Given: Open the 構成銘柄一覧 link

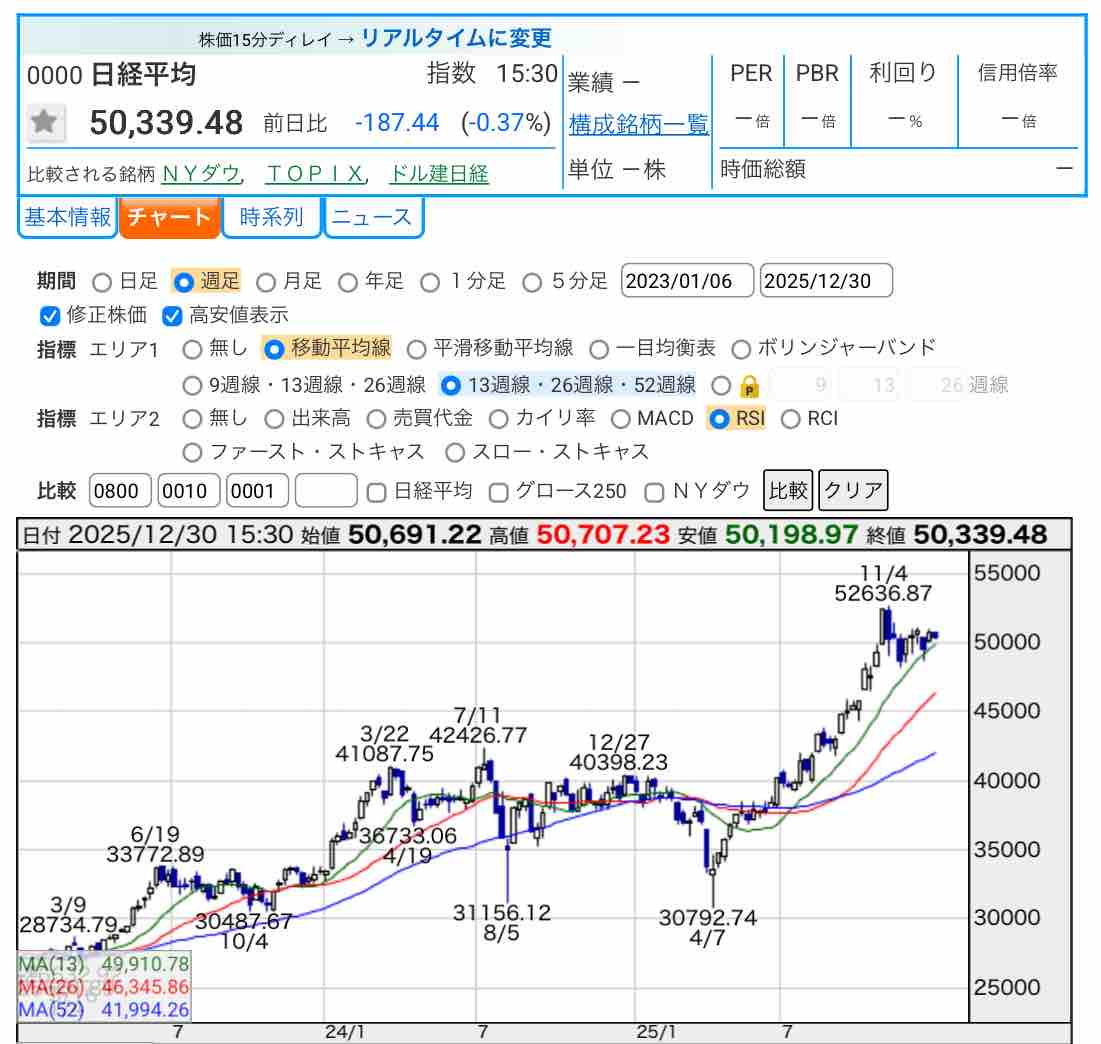Looking at the screenshot, I should [x=638, y=125].
